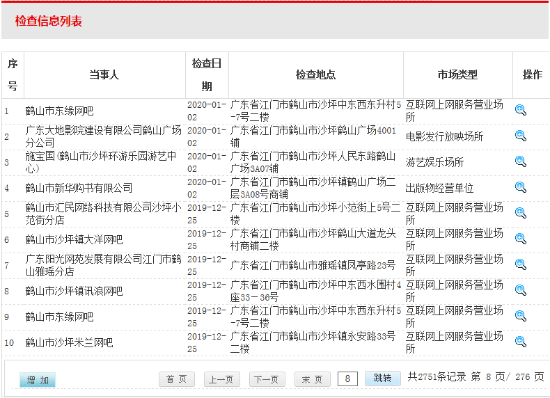Open details for row 4 鹤山市新华购书有限公司
This screenshot has width=550, height=398.
[521, 187]
